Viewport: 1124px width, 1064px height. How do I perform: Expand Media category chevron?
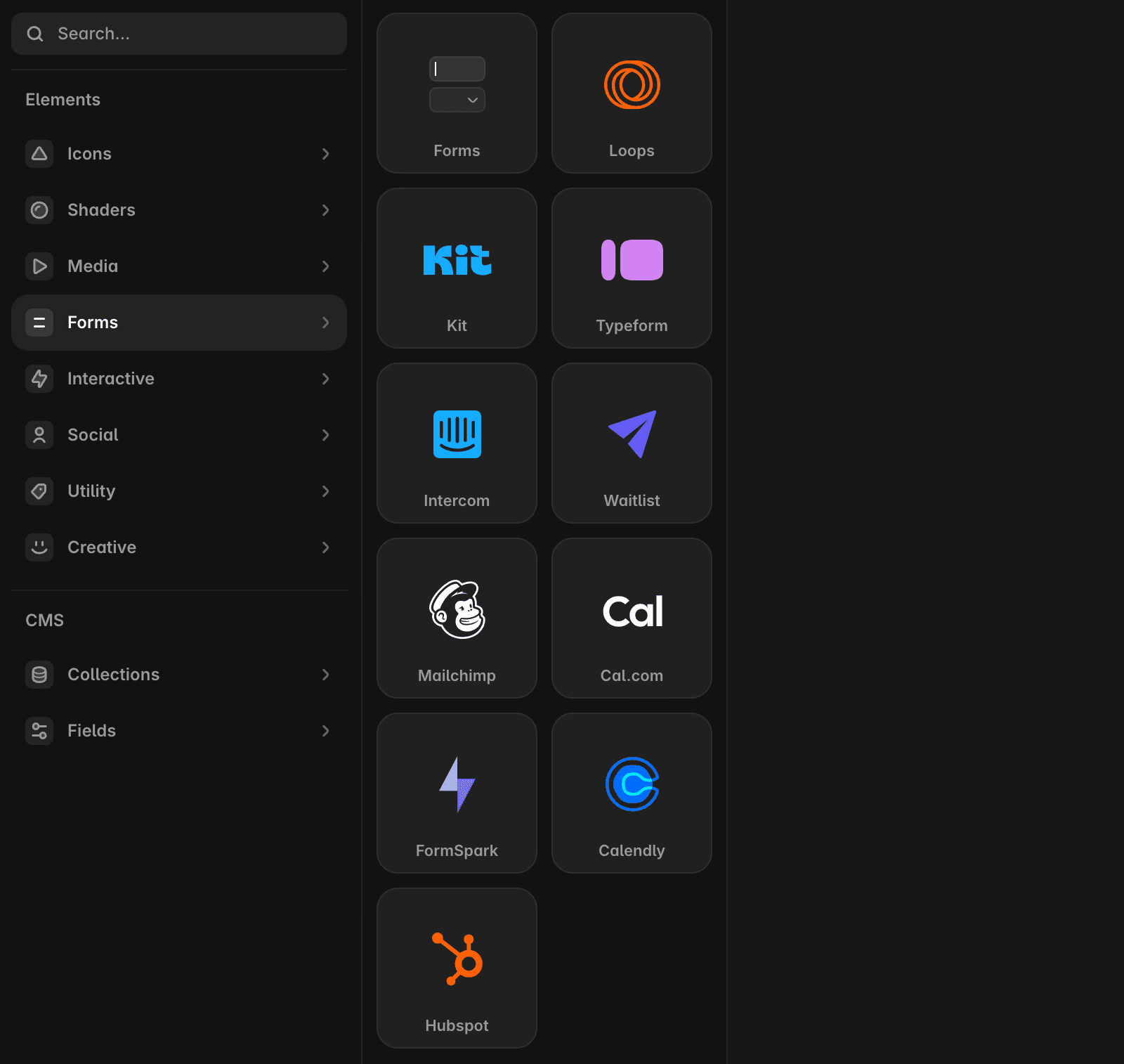[x=325, y=266]
